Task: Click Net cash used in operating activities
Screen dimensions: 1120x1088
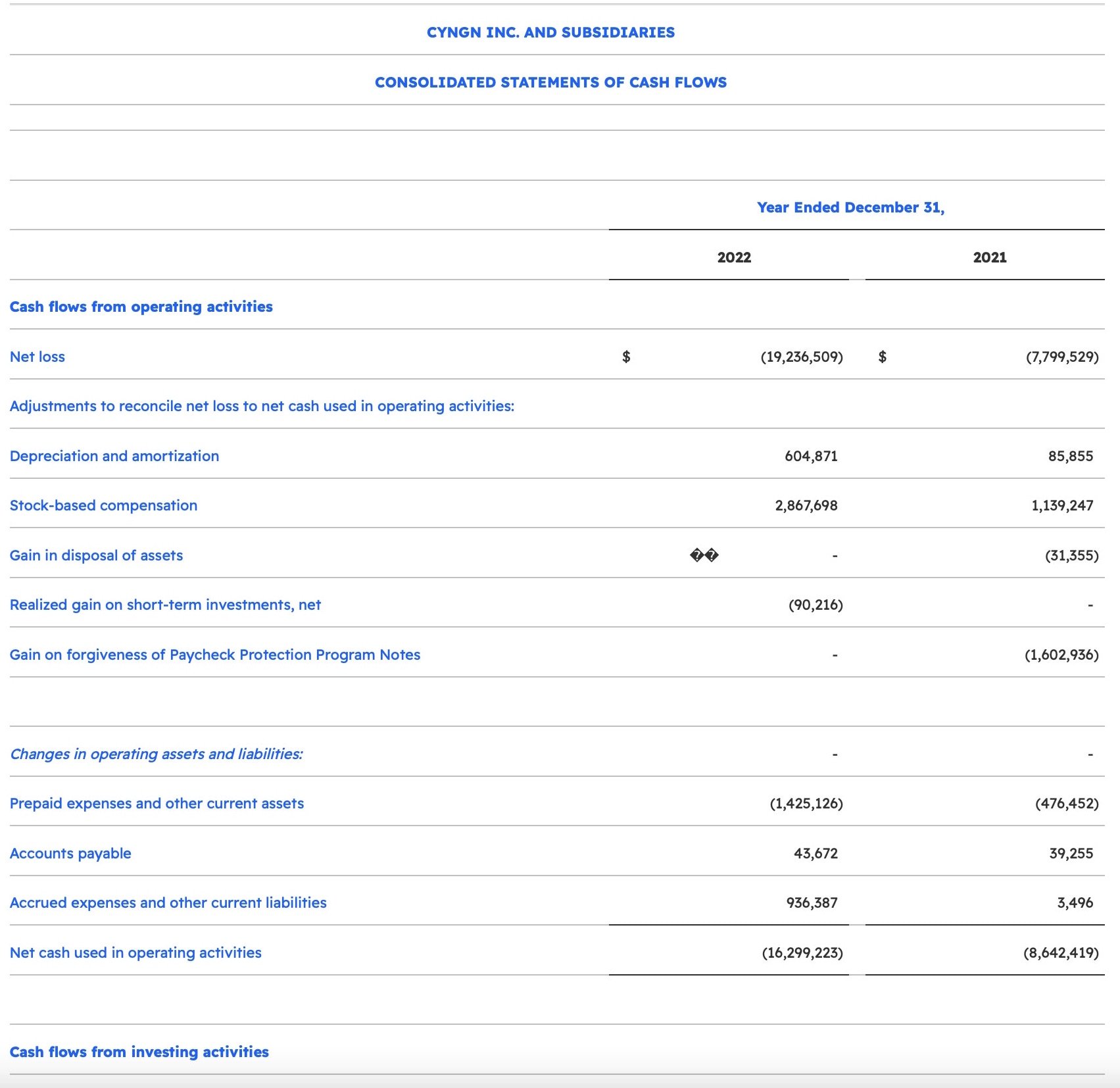Action: [x=135, y=952]
